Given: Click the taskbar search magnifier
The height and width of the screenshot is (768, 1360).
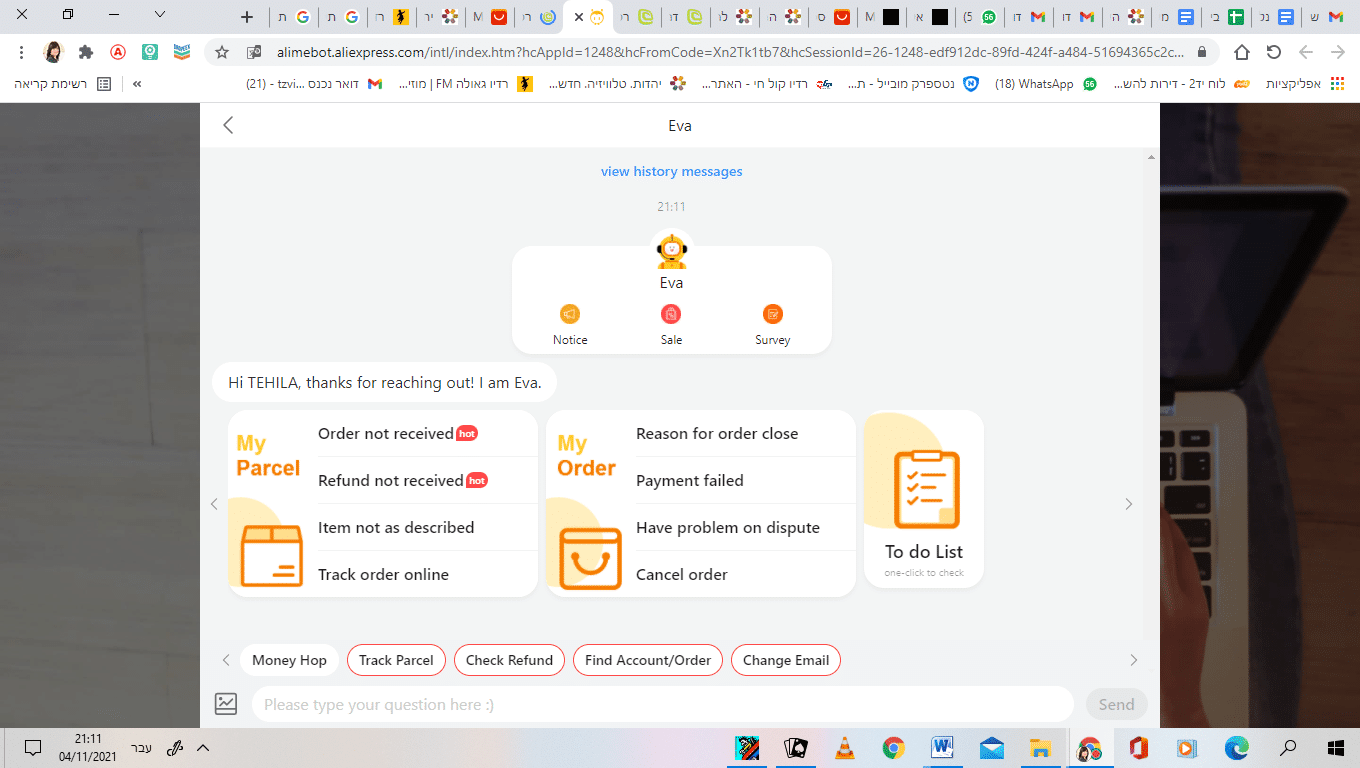Looking at the screenshot, I should [1288, 748].
